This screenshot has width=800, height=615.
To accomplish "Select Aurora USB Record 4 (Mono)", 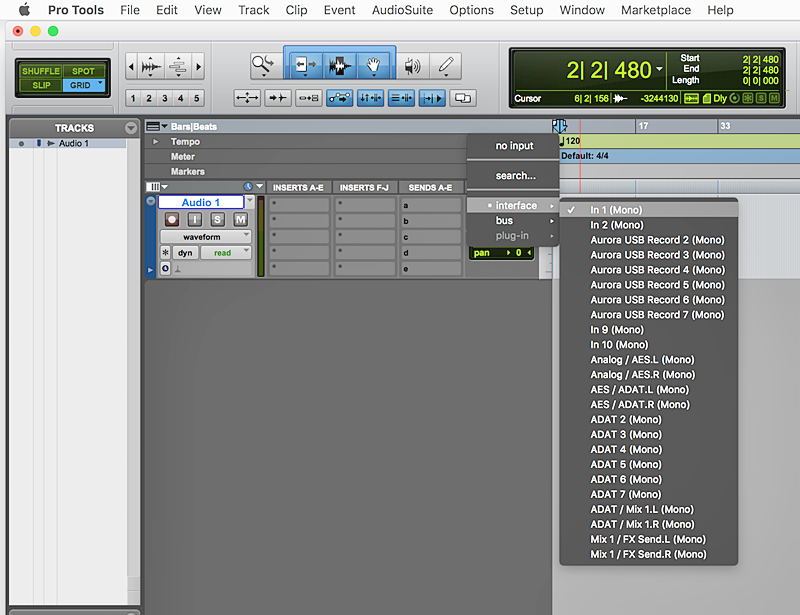I will 648,270.
